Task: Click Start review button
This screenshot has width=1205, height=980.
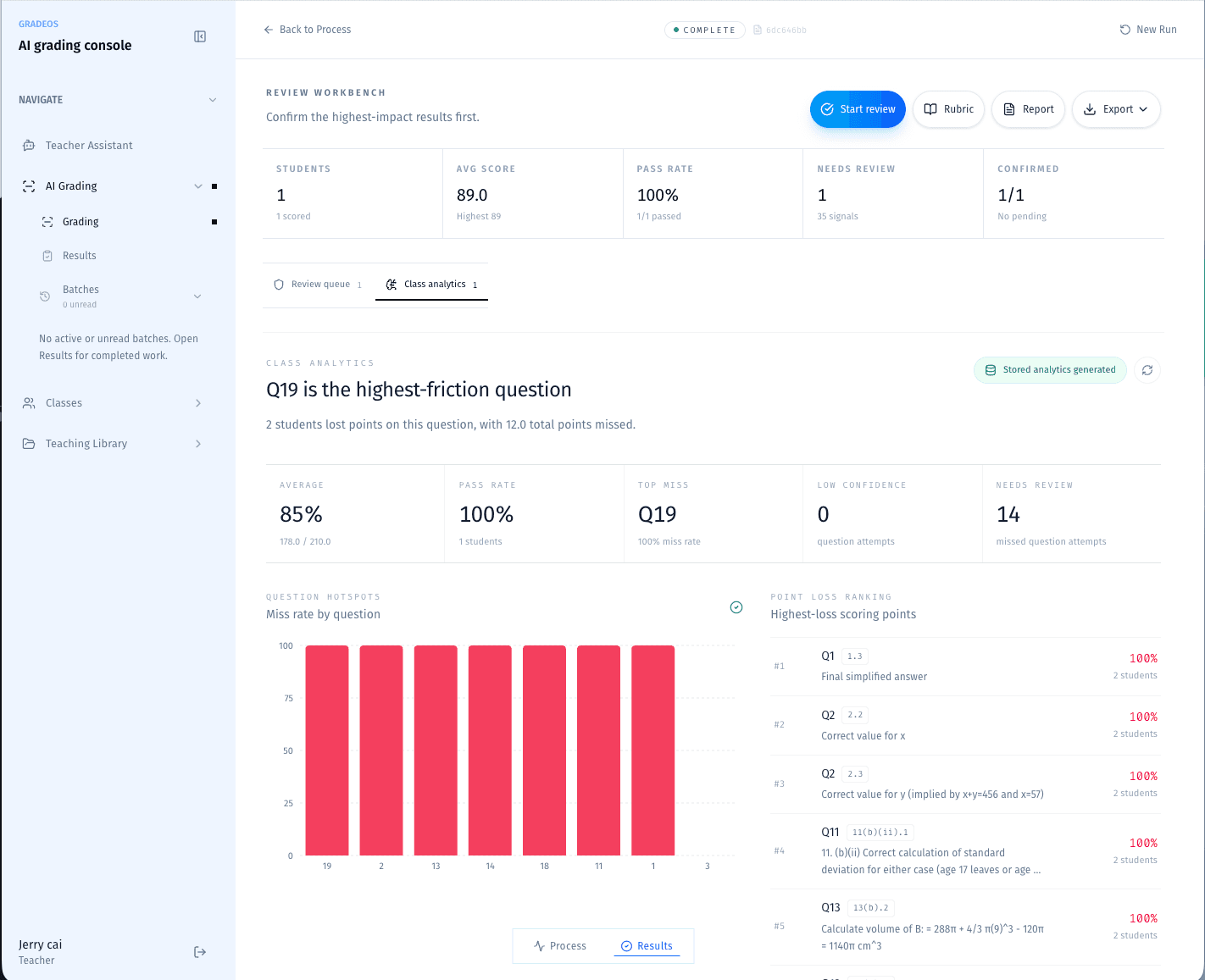Action: [858, 109]
